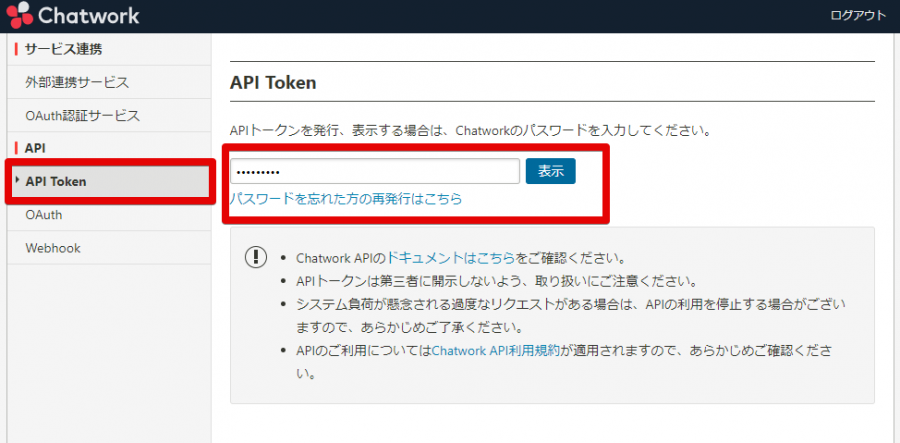Click the ログアウト logout link
Viewport: 900px width, 443px height.
point(858,15)
